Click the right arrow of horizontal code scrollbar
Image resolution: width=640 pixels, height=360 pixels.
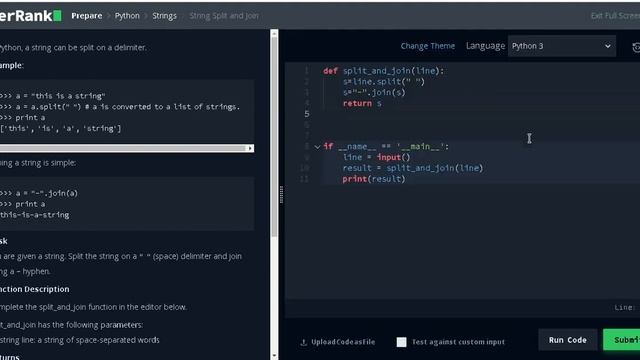pyautogui.click(x=250, y=148)
